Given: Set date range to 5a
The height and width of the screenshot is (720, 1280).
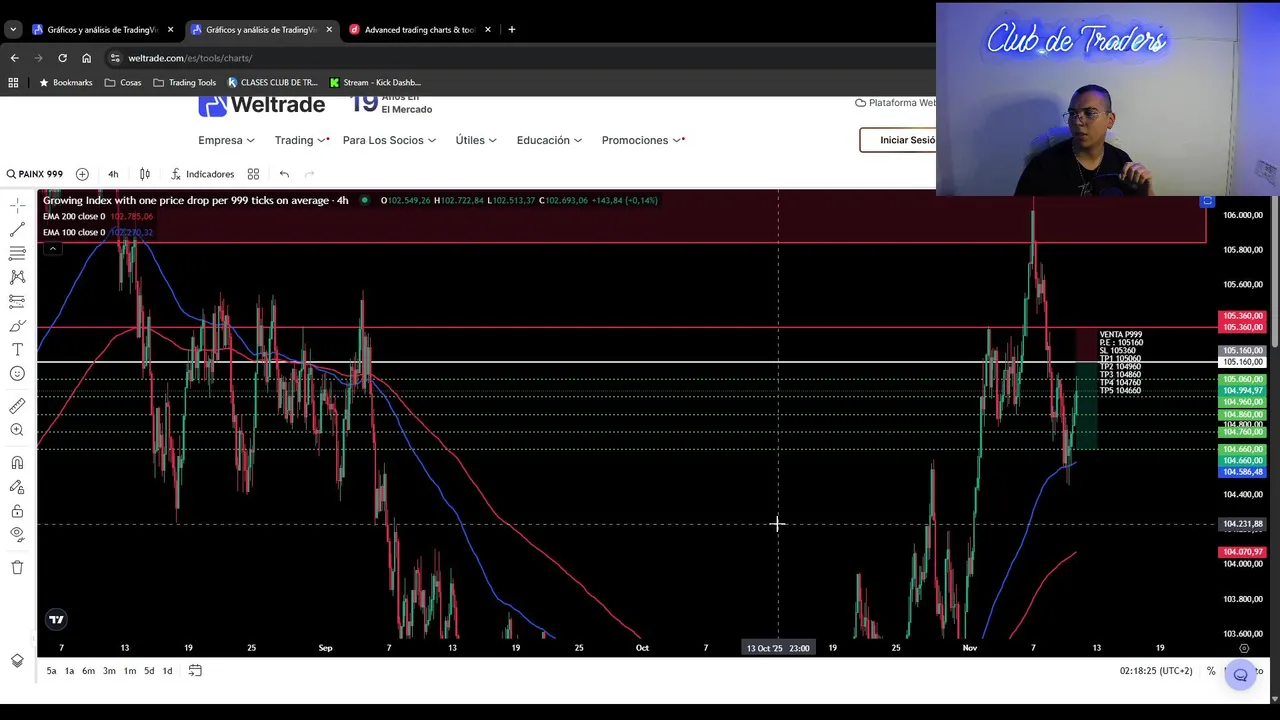Looking at the screenshot, I should click(x=52, y=671).
